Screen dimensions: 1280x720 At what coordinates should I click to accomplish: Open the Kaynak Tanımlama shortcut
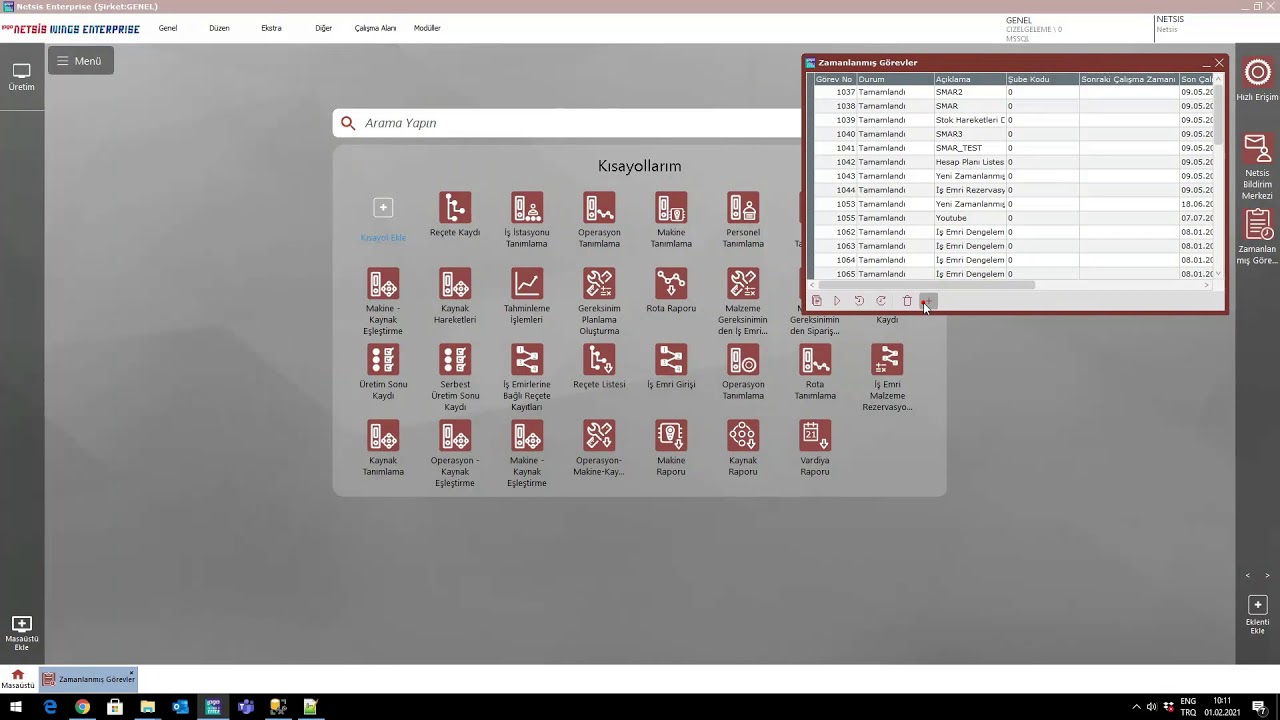point(383,447)
